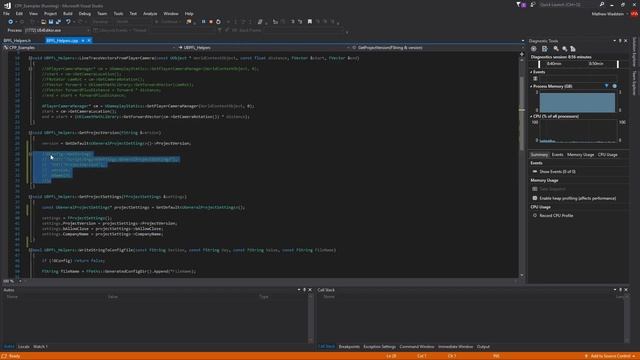Screen dimensions: 640x360
Task: Open the Process dropdown for UE4Editor.exe
Action: click(88, 30)
